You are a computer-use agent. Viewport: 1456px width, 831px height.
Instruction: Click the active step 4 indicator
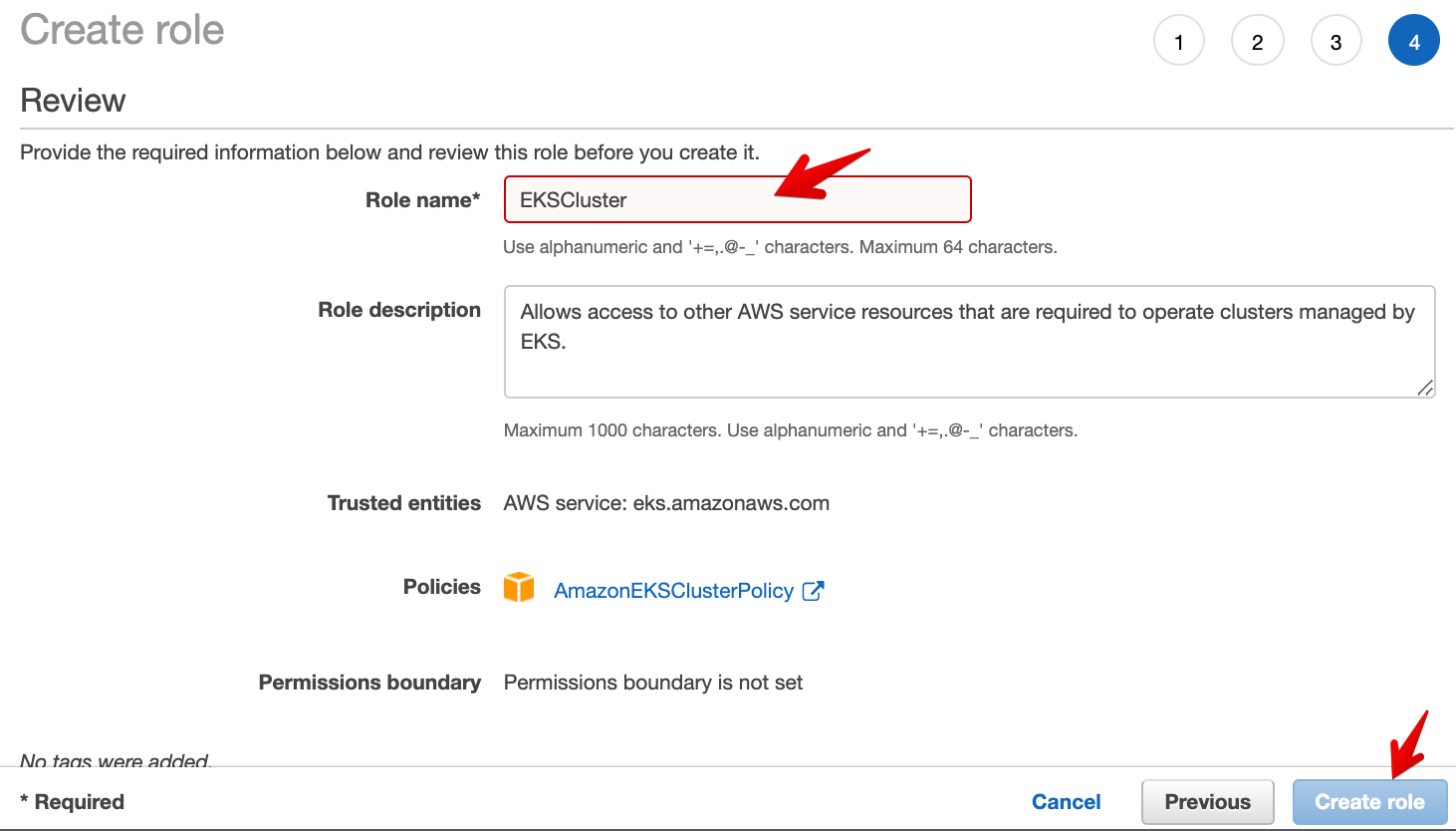tap(1413, 42)
